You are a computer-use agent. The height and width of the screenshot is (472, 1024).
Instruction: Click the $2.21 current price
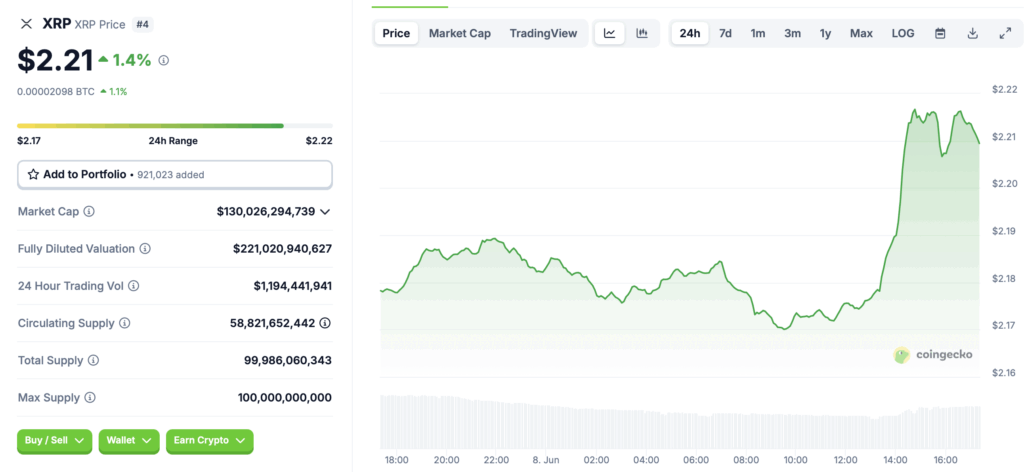point(56,61)
